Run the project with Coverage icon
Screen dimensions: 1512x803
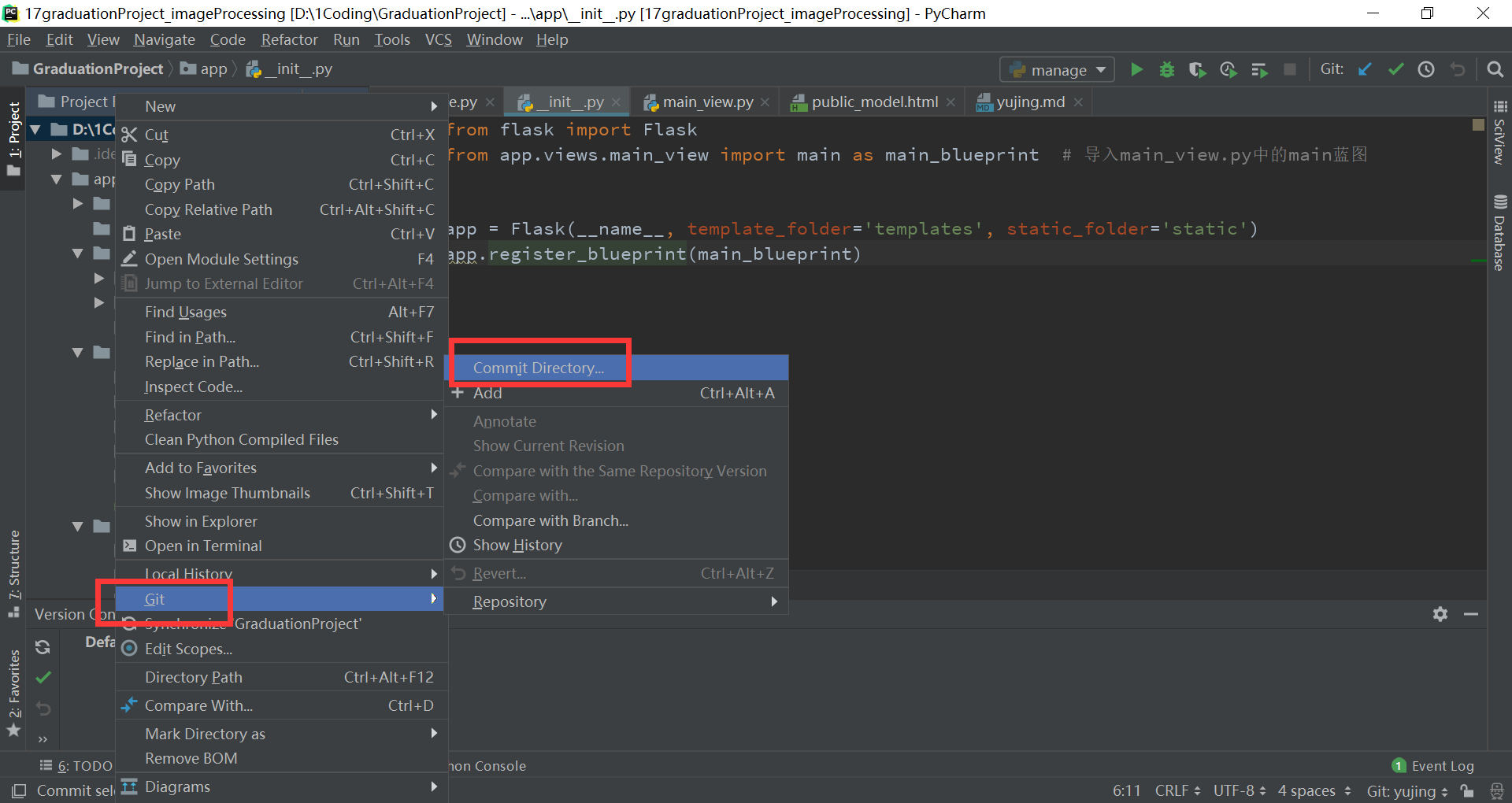[1197, 69]
